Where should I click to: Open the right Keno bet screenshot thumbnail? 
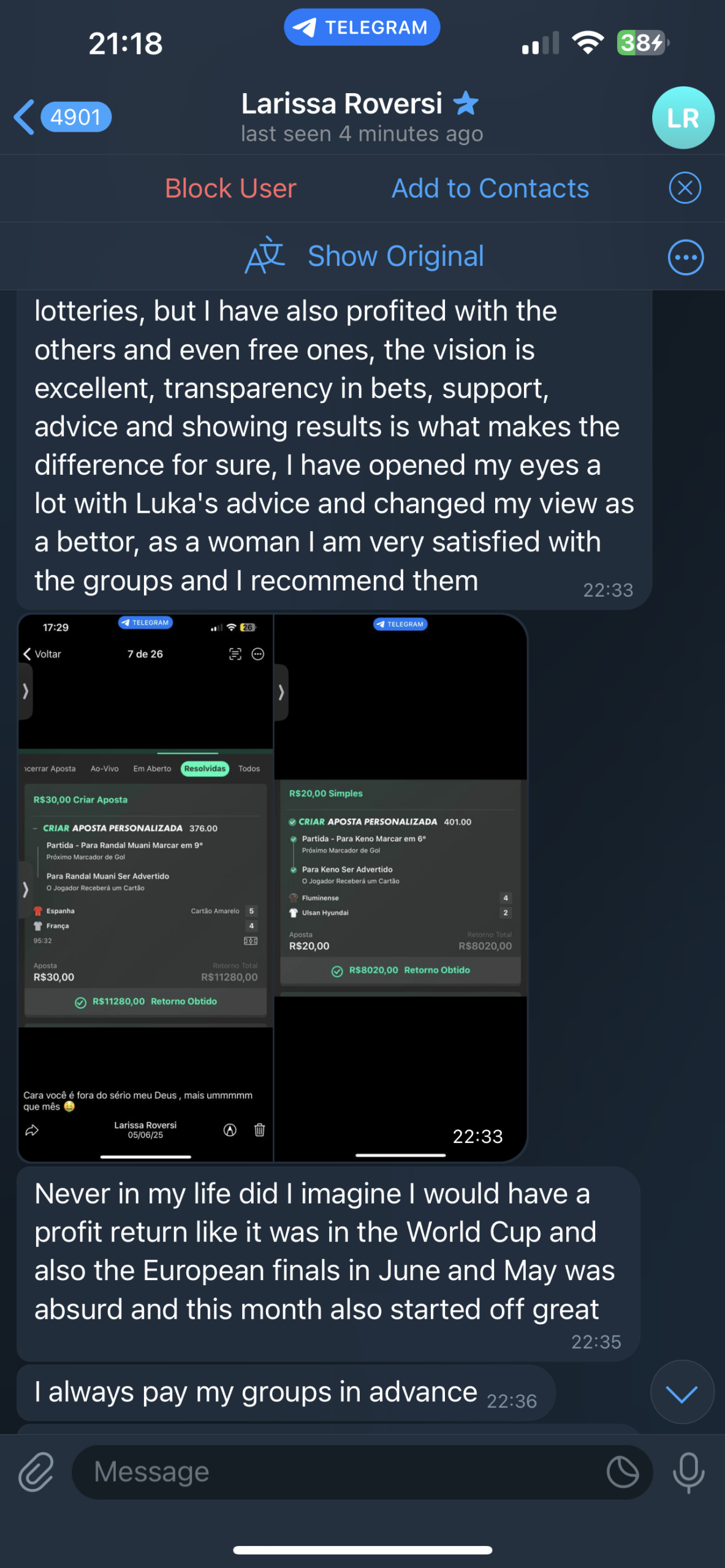[401, 888]
